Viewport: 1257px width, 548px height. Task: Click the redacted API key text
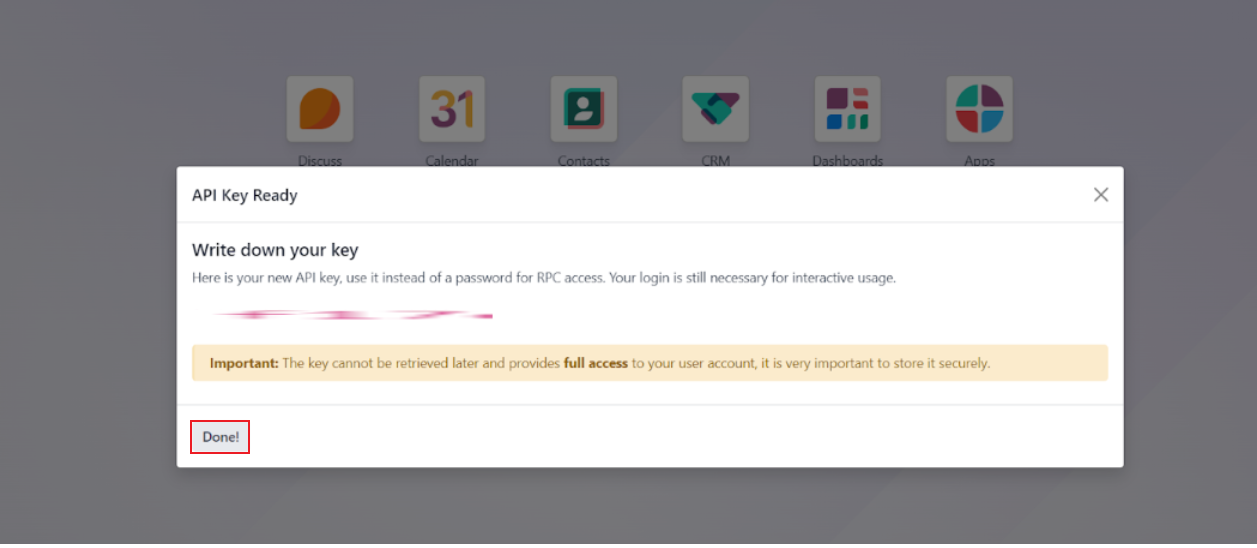point(352,315)
